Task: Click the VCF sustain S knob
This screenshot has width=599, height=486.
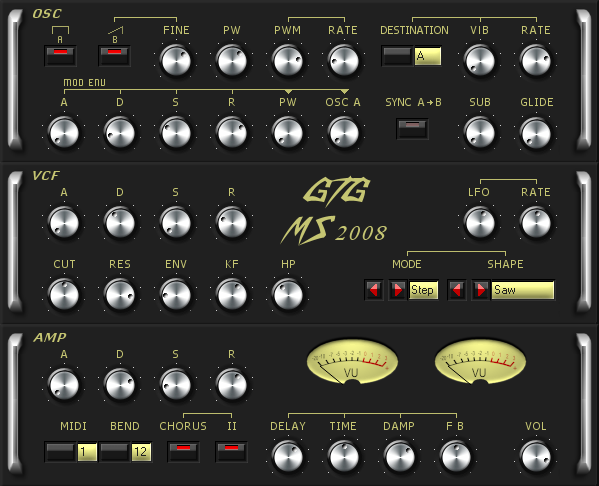Action: (x=176, y=223)
